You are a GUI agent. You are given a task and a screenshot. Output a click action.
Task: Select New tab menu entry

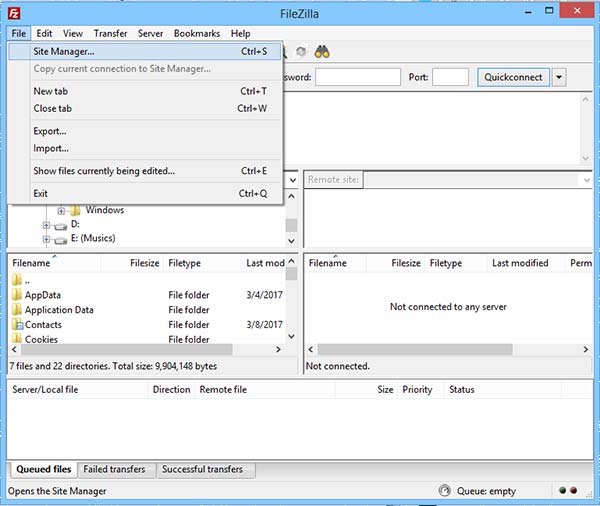pyautogui.click(x=145, y=91)
